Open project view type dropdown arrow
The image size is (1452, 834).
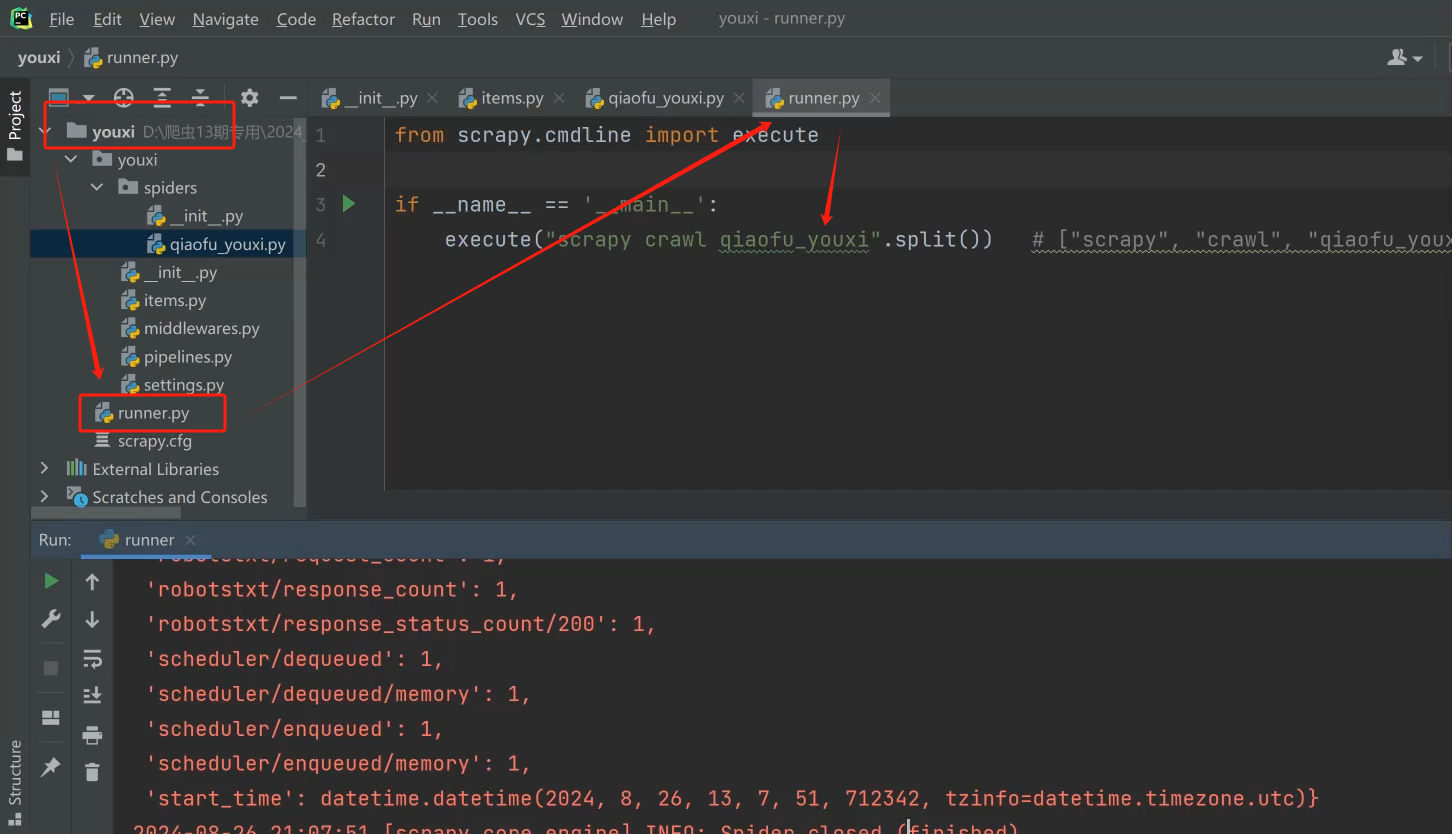pos(89,98)
